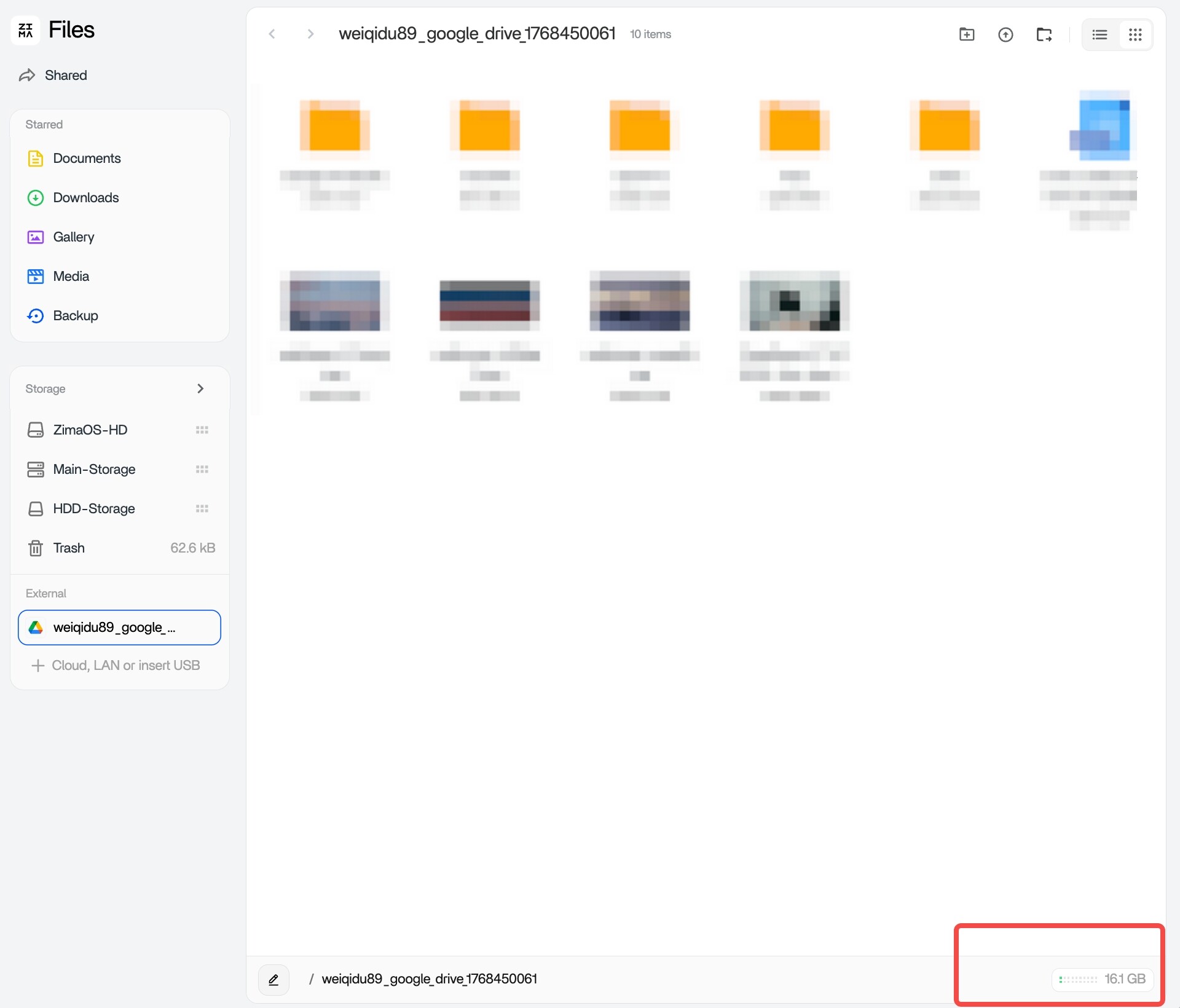This screenshot has height=1008, width=1180.
Task: Open Main-Storage options dots icon
Action: coord(202,470)
